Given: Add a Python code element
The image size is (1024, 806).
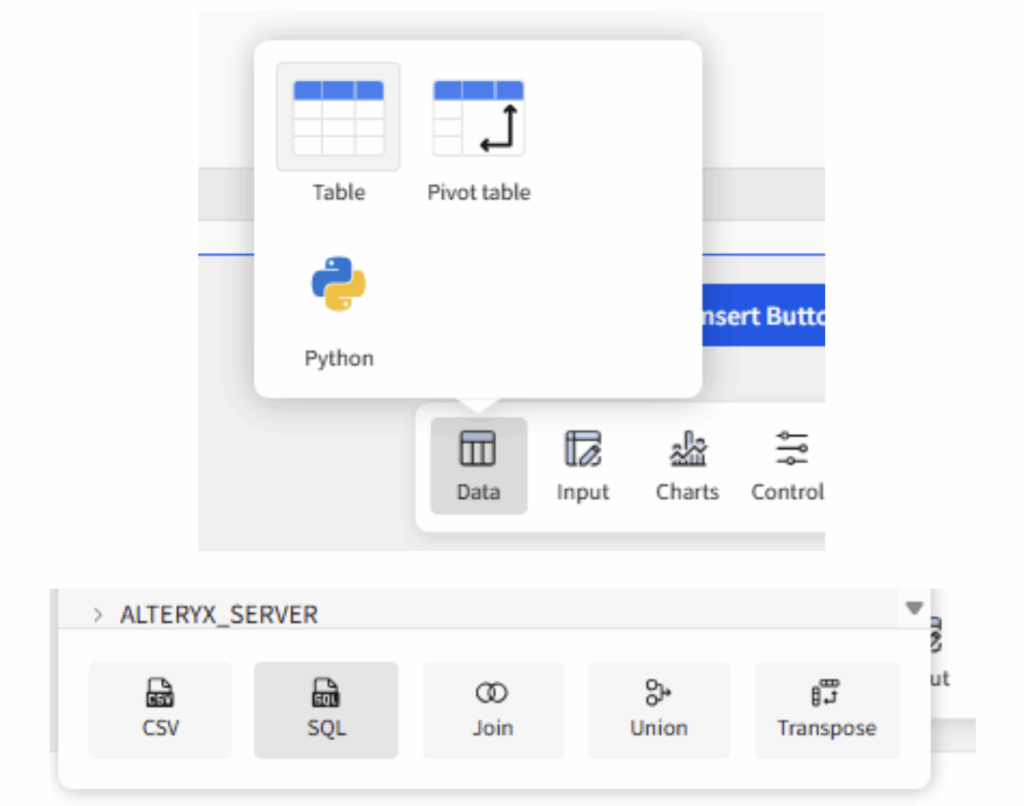Looking at the screenshot, I should [338, 285].
